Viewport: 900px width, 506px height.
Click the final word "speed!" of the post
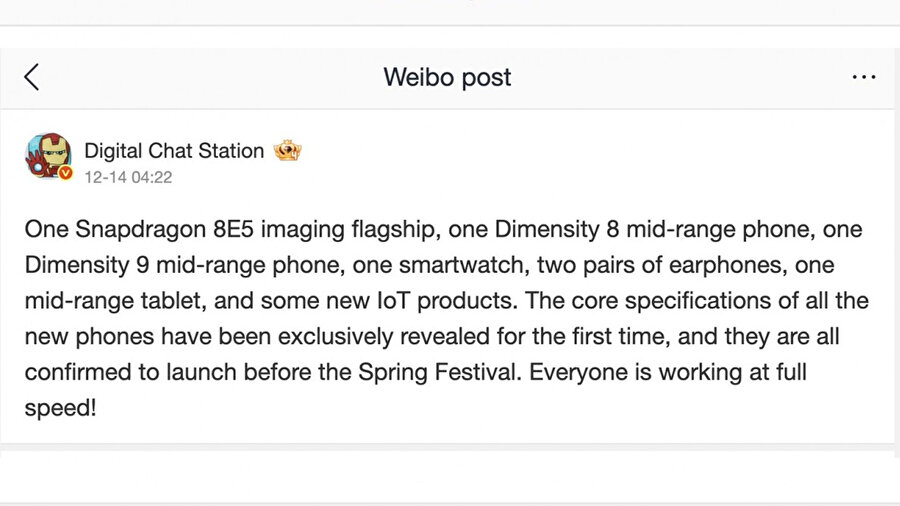pos(60,409)
